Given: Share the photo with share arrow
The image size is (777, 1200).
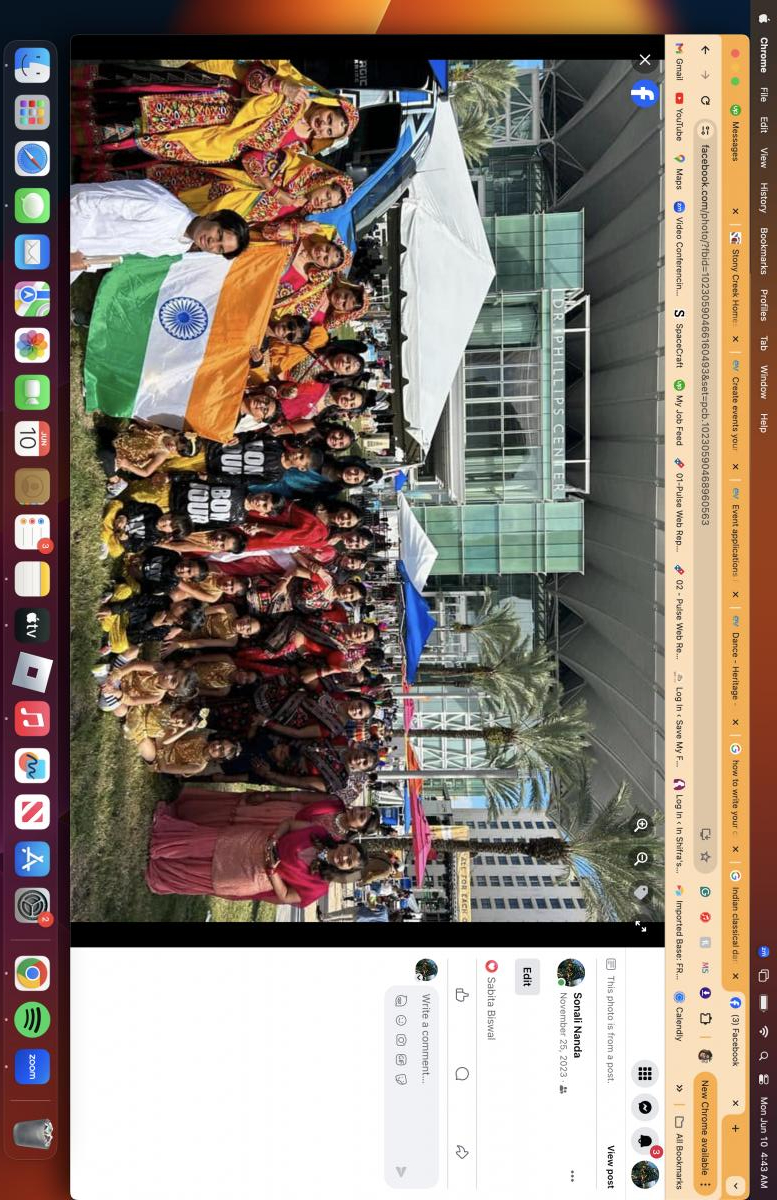Looking at the screenshot, I should coord(462,1152).
